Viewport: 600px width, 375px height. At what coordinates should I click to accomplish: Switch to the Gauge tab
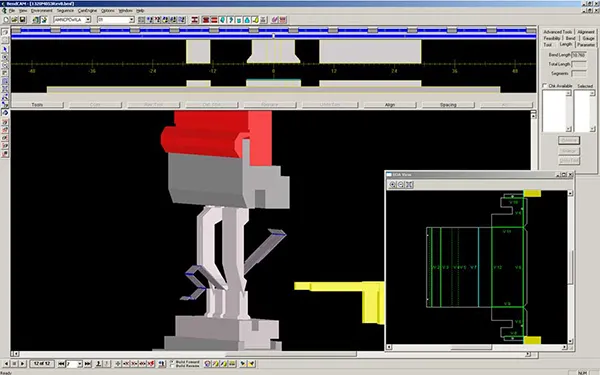[x=588, y=38]
